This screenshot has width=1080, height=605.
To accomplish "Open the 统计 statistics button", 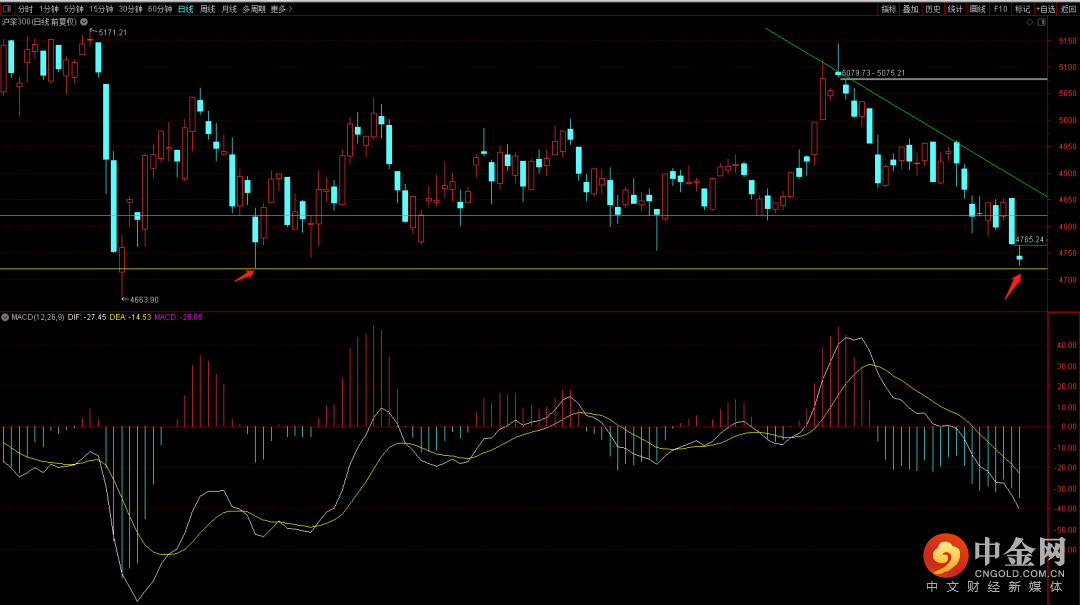I will [x=955, y=9].
